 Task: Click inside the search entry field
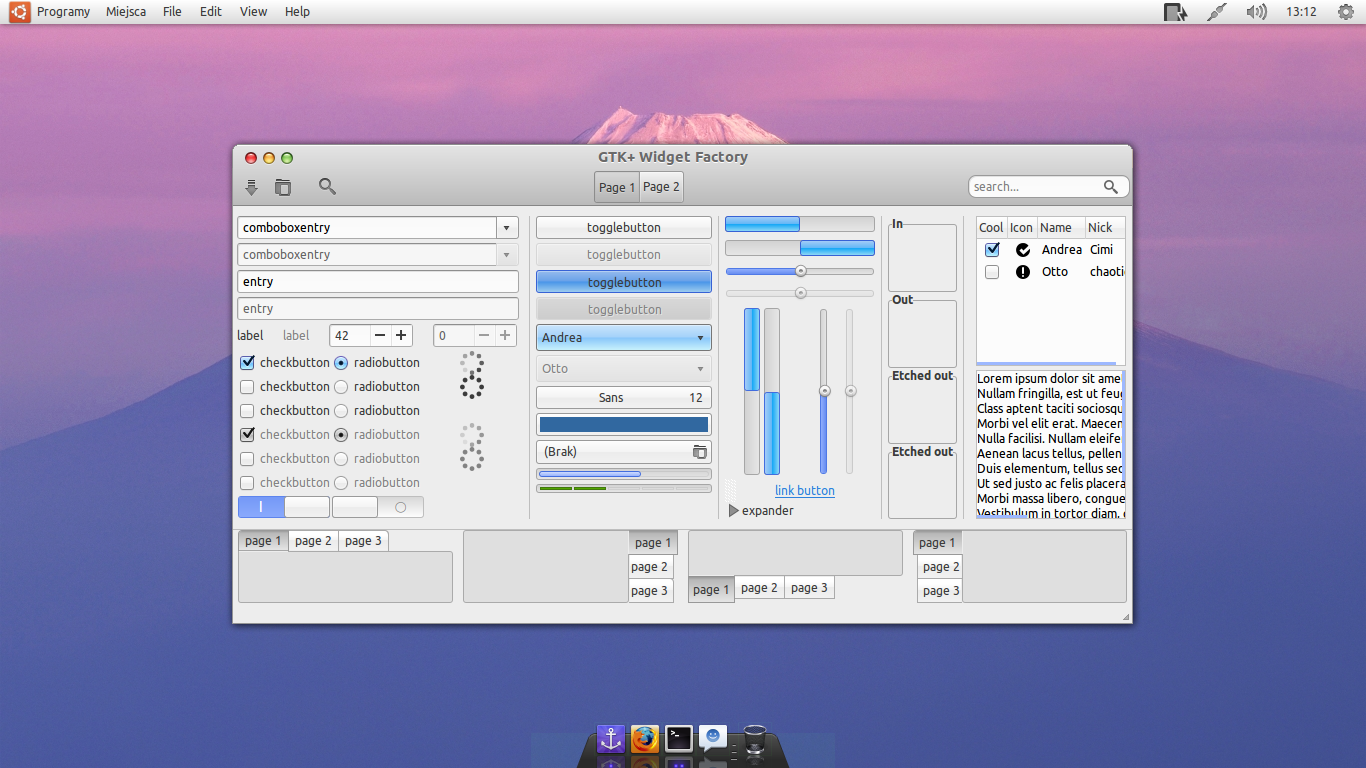tap(1035, 186)
